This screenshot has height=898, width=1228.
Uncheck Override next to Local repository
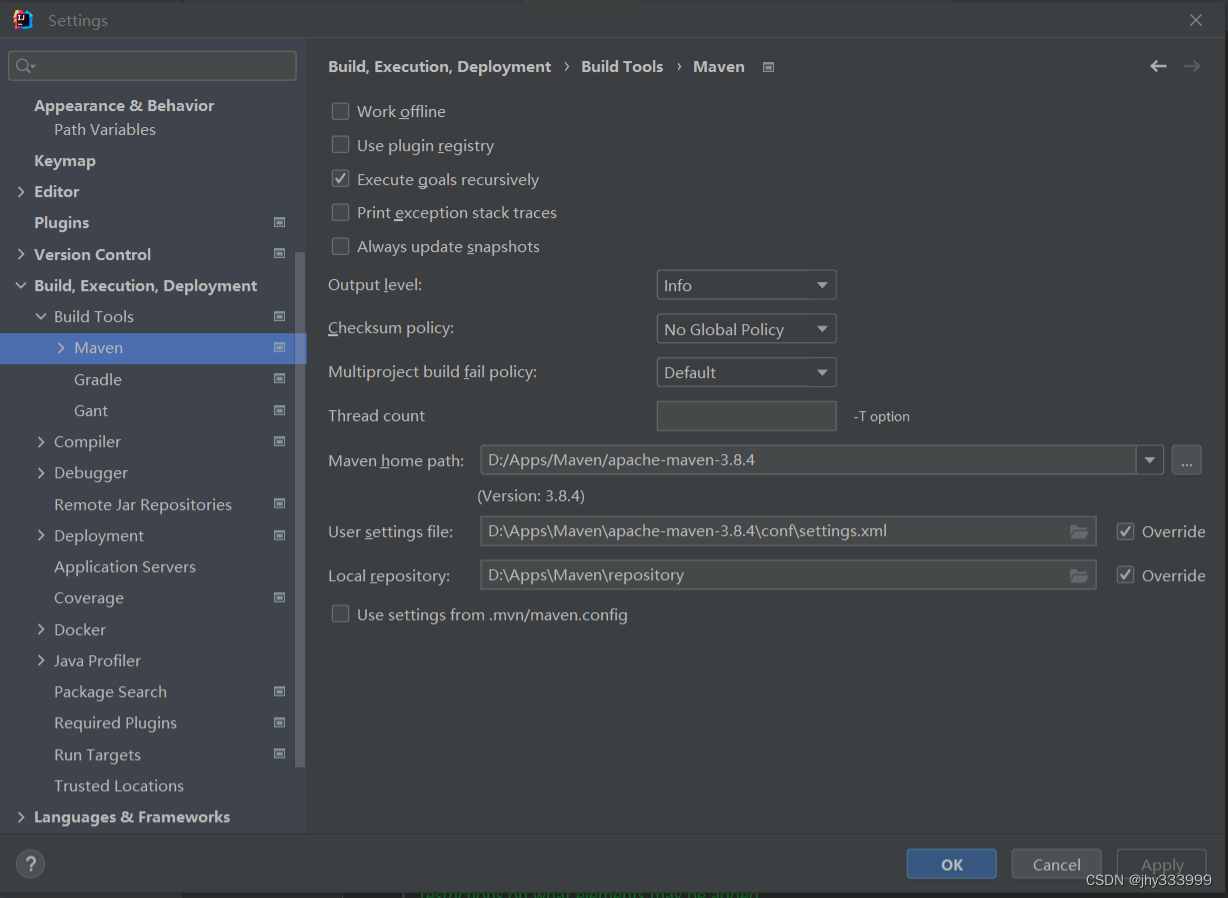click(1125, 575)
